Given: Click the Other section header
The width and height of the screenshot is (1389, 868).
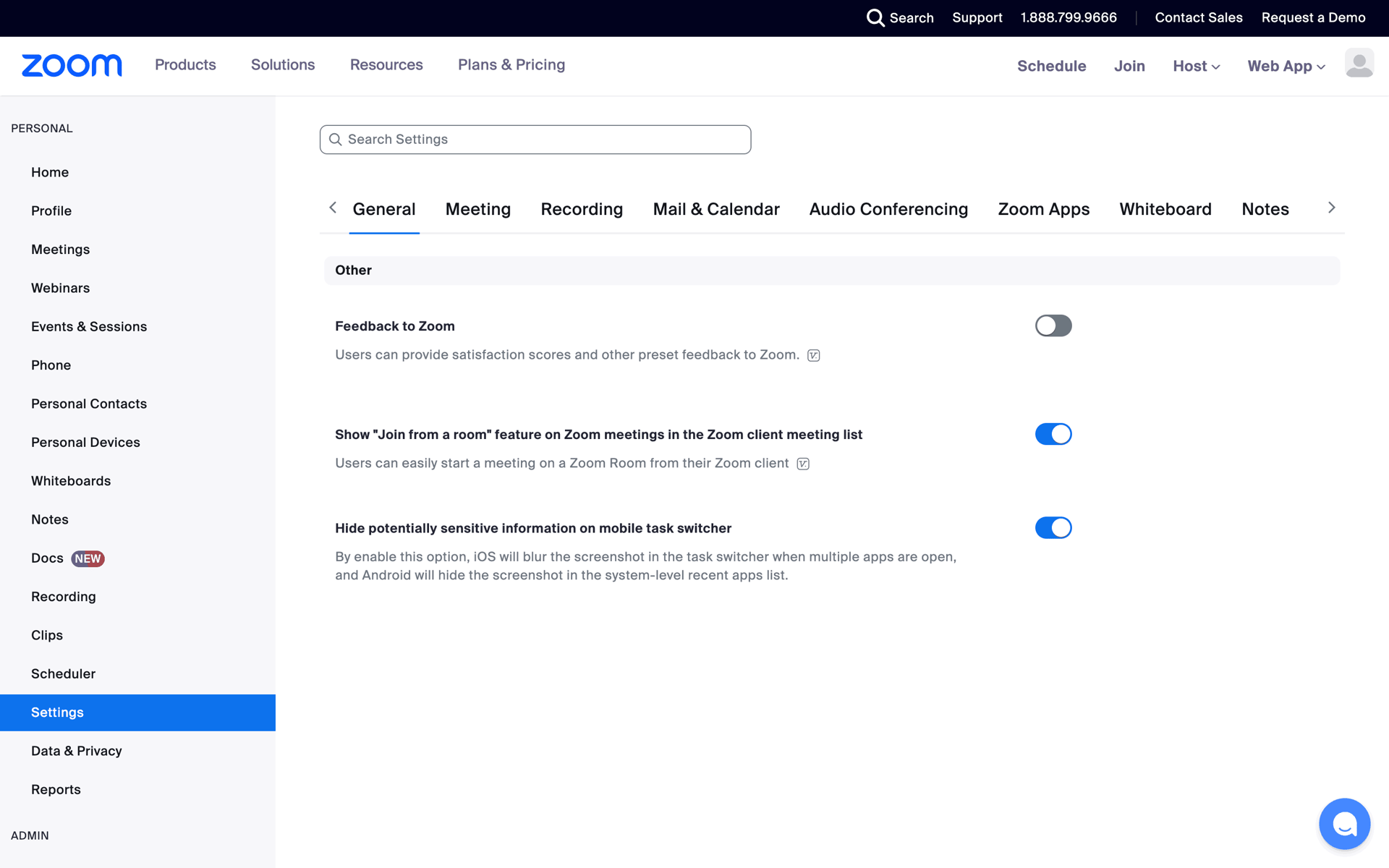Looking at the screenshot, I should [832, 271].
